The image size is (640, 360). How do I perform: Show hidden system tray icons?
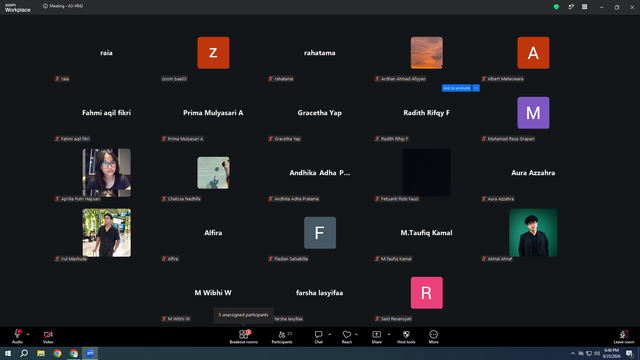(x=573, y=353)
